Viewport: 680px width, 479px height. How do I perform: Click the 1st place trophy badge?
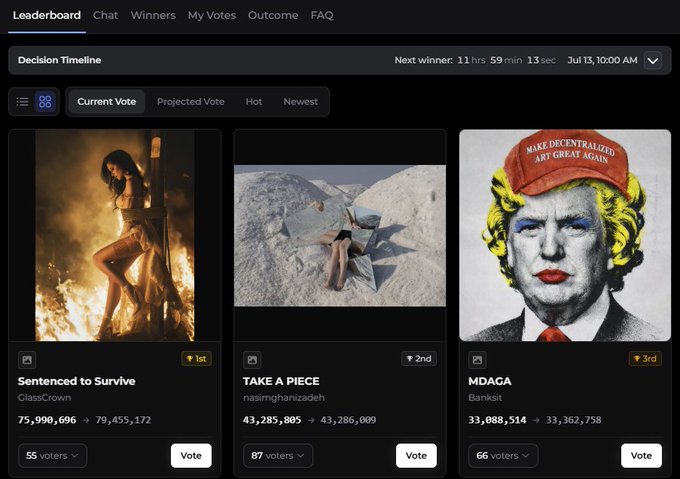[196, 358]
